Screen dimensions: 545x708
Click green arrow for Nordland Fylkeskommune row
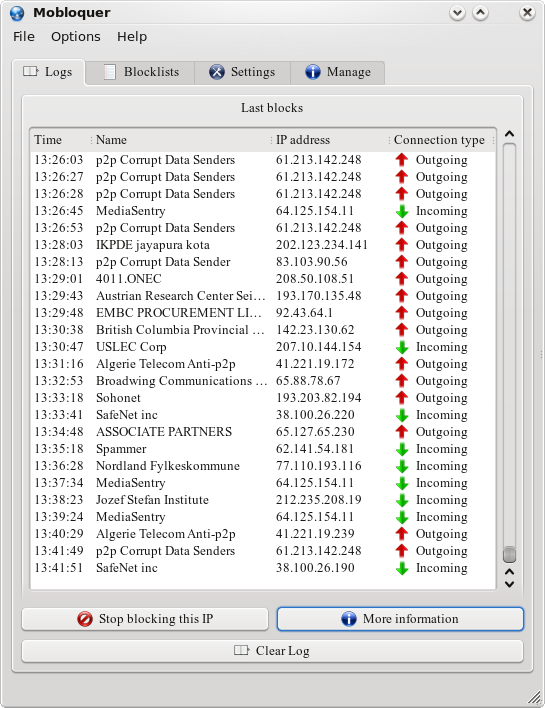click(x=402, y=466)
